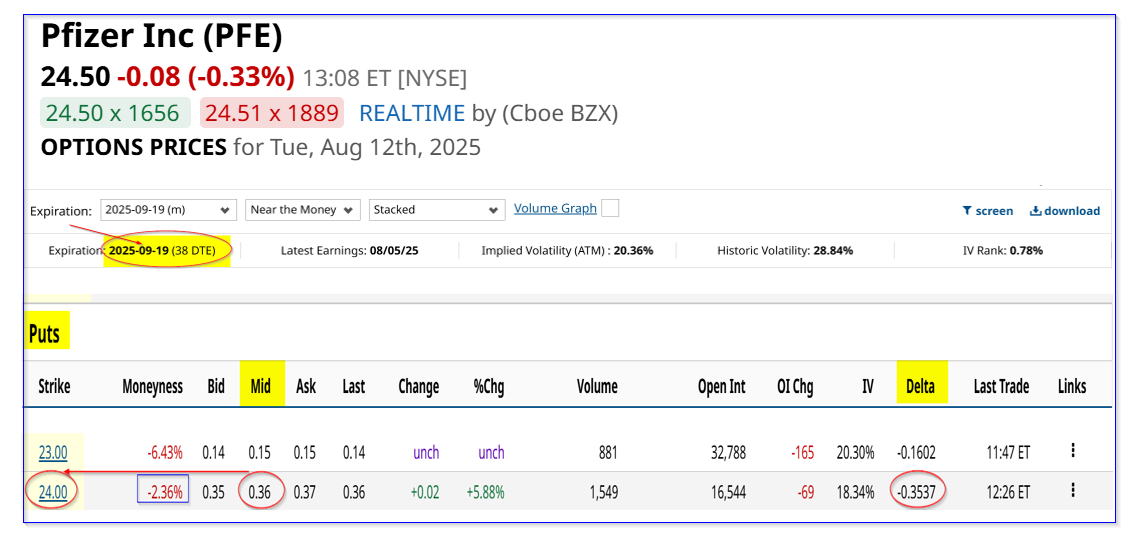Image resolution: width=1136 pixels, height=537 pixels.
Task: Sort by the Bid column header
Action: point(216,386)
